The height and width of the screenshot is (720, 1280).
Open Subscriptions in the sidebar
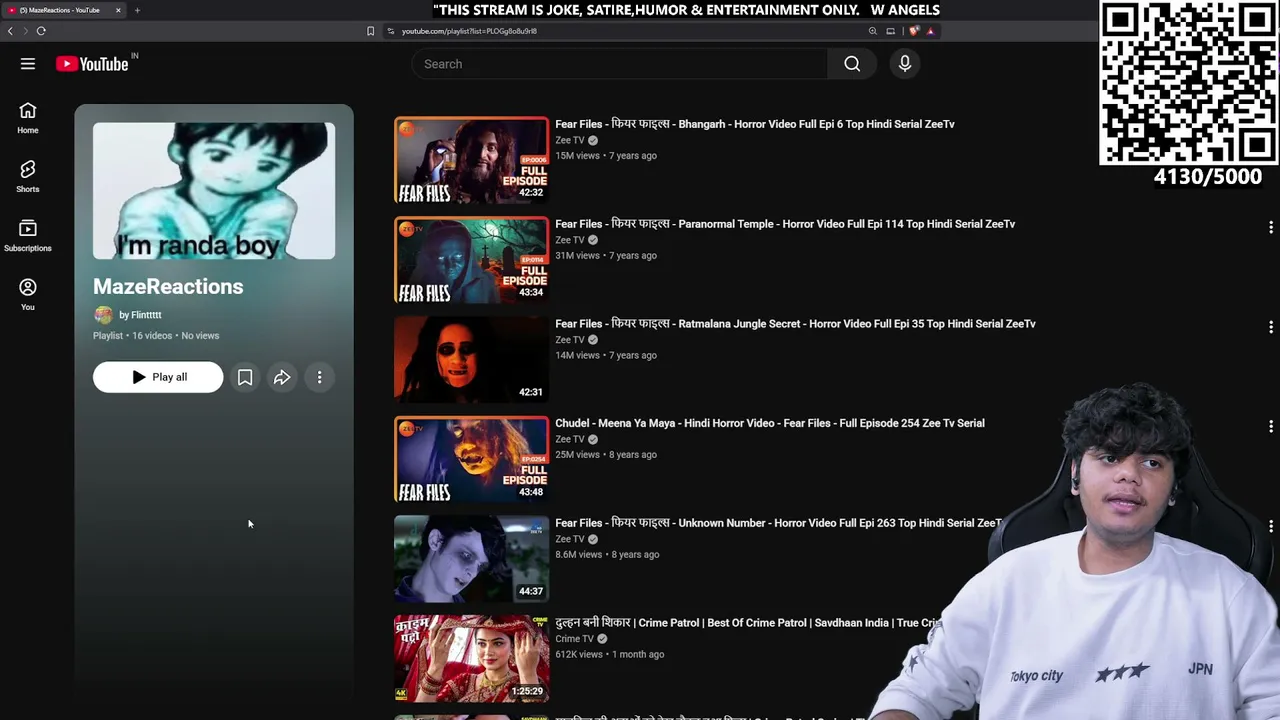click(28, 236)
